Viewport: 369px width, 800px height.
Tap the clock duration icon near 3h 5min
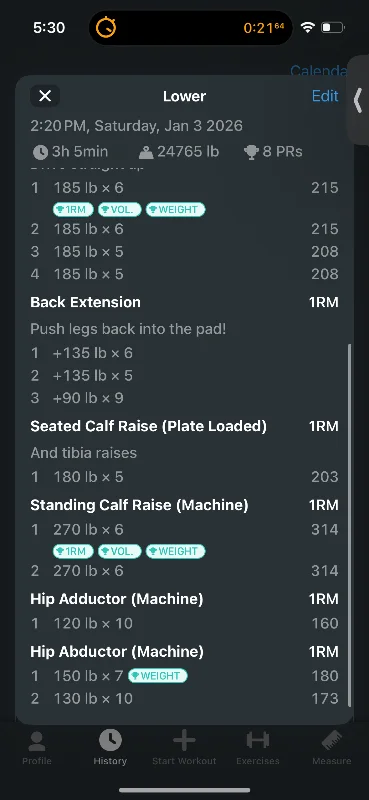(x=40, y=152)
